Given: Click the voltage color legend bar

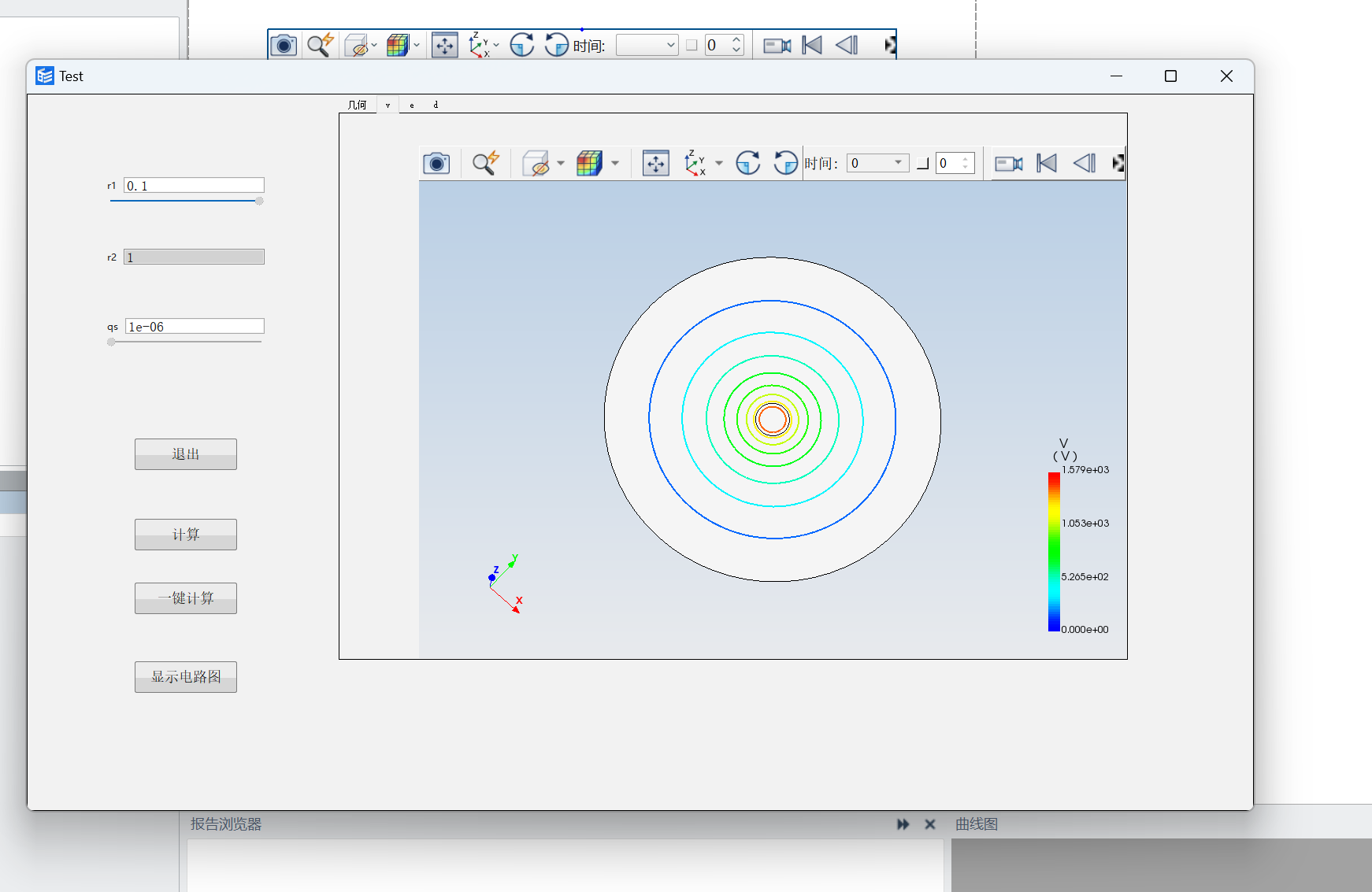Looking at the screenshot, I should [1054, 551].
